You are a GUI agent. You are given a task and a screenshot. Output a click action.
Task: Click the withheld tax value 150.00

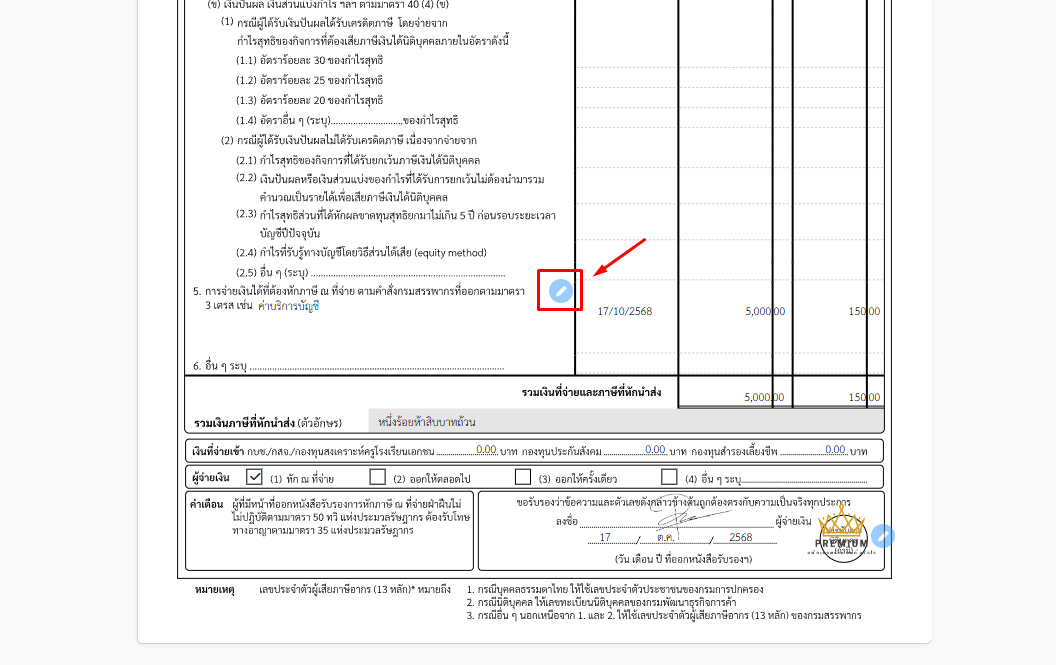(x=862, y=311)
